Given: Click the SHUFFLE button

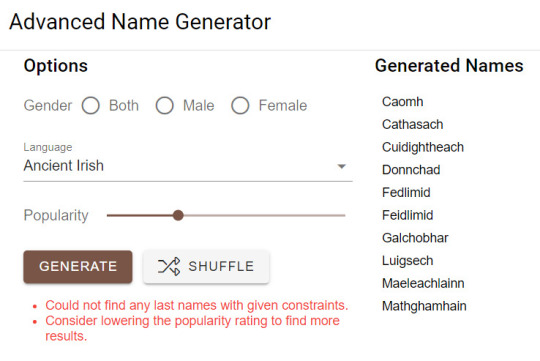Looking at the screenshot, I should [206, 267].
